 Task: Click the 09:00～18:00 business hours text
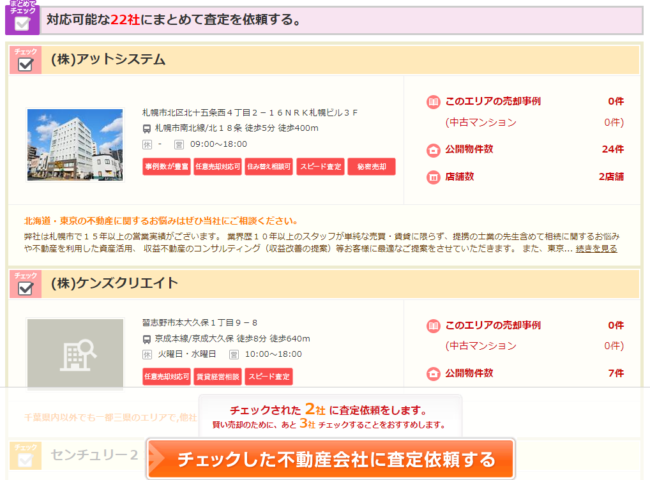pos(218,144)
